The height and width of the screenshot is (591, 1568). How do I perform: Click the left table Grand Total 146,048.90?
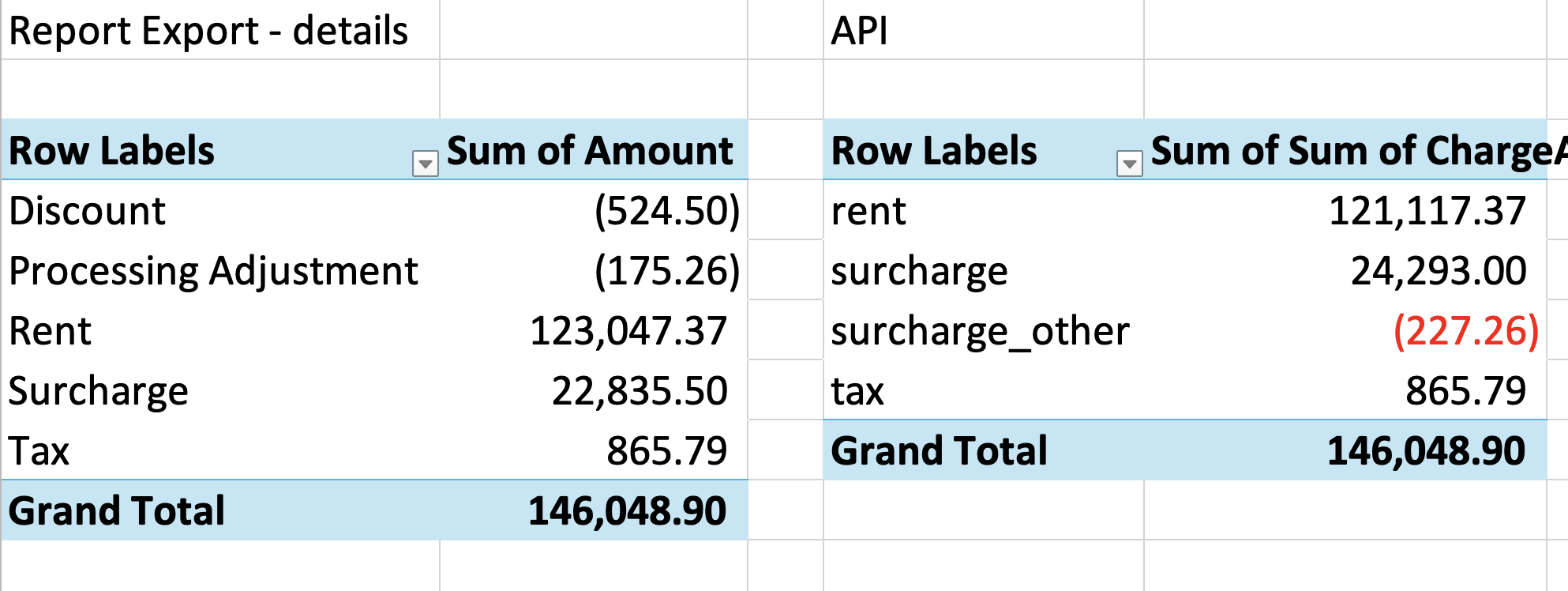tap(627, 511)
